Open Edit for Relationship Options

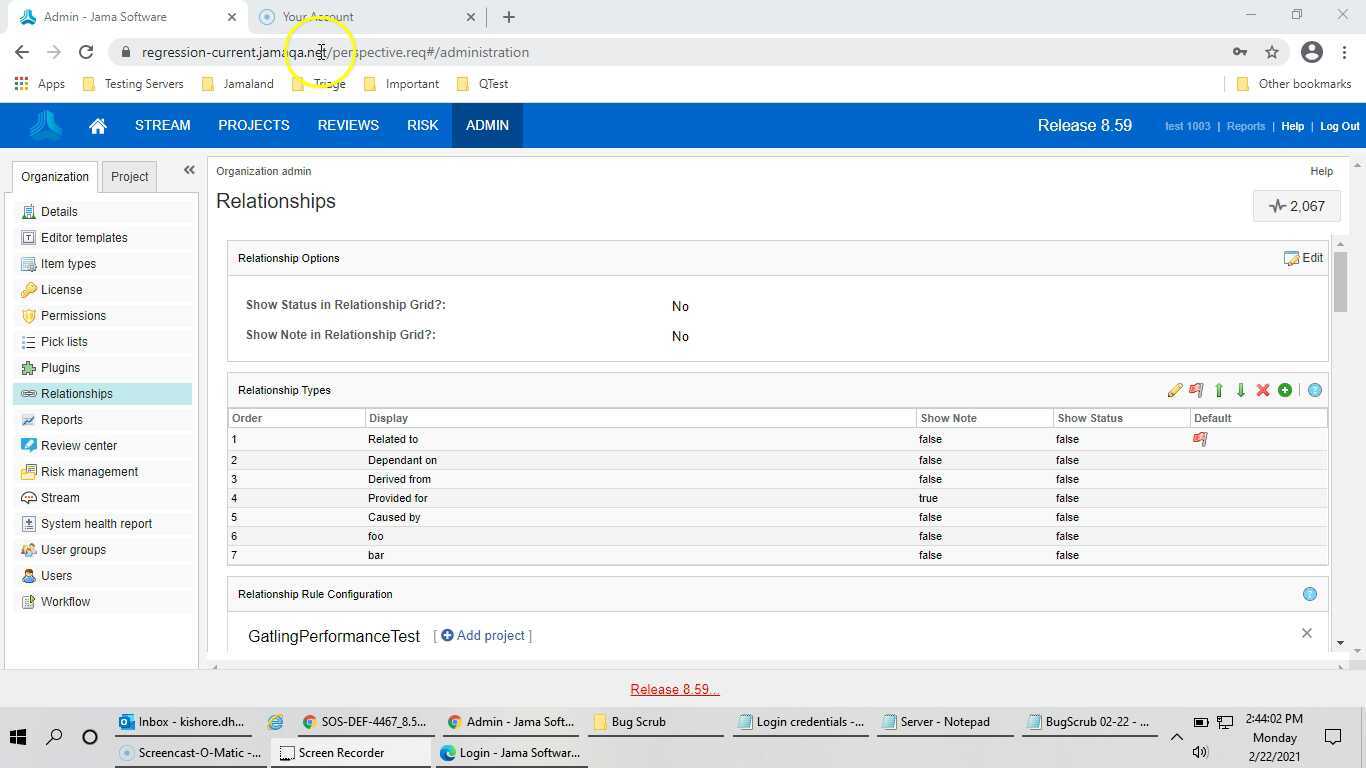[x=1303, y=257]
